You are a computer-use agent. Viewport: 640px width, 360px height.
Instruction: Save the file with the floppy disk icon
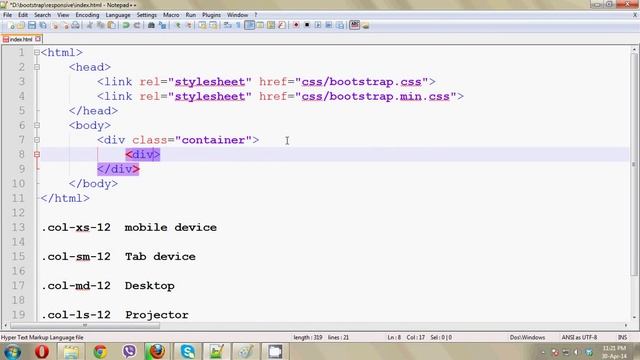point(32,25)
